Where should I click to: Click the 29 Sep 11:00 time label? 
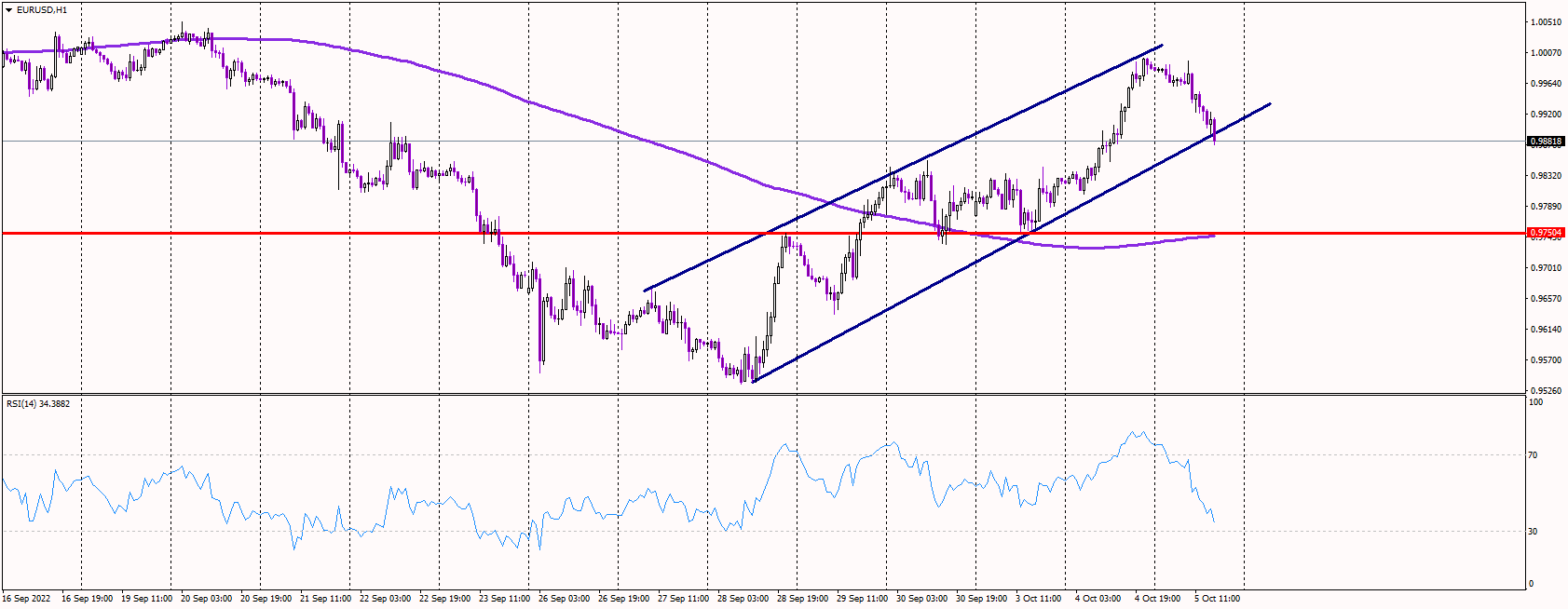(x=862, y=598)
